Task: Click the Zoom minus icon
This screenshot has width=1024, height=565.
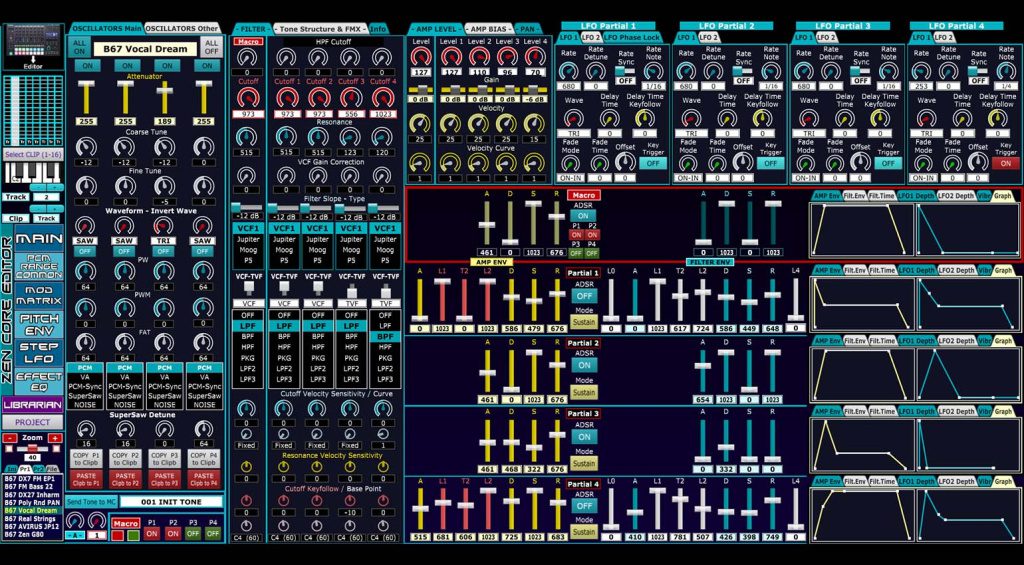Action: (10, 438)
